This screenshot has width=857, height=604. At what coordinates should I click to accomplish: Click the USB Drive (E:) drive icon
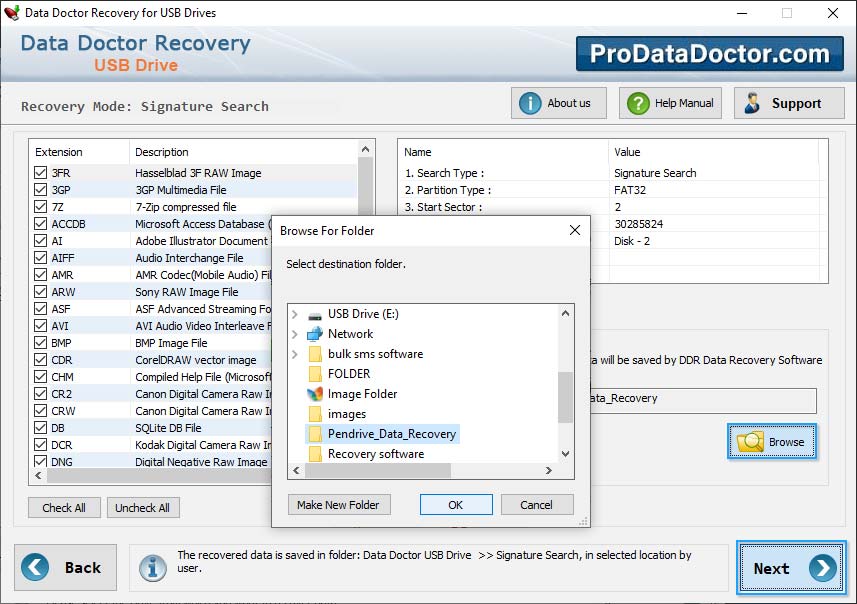[315, 315]
